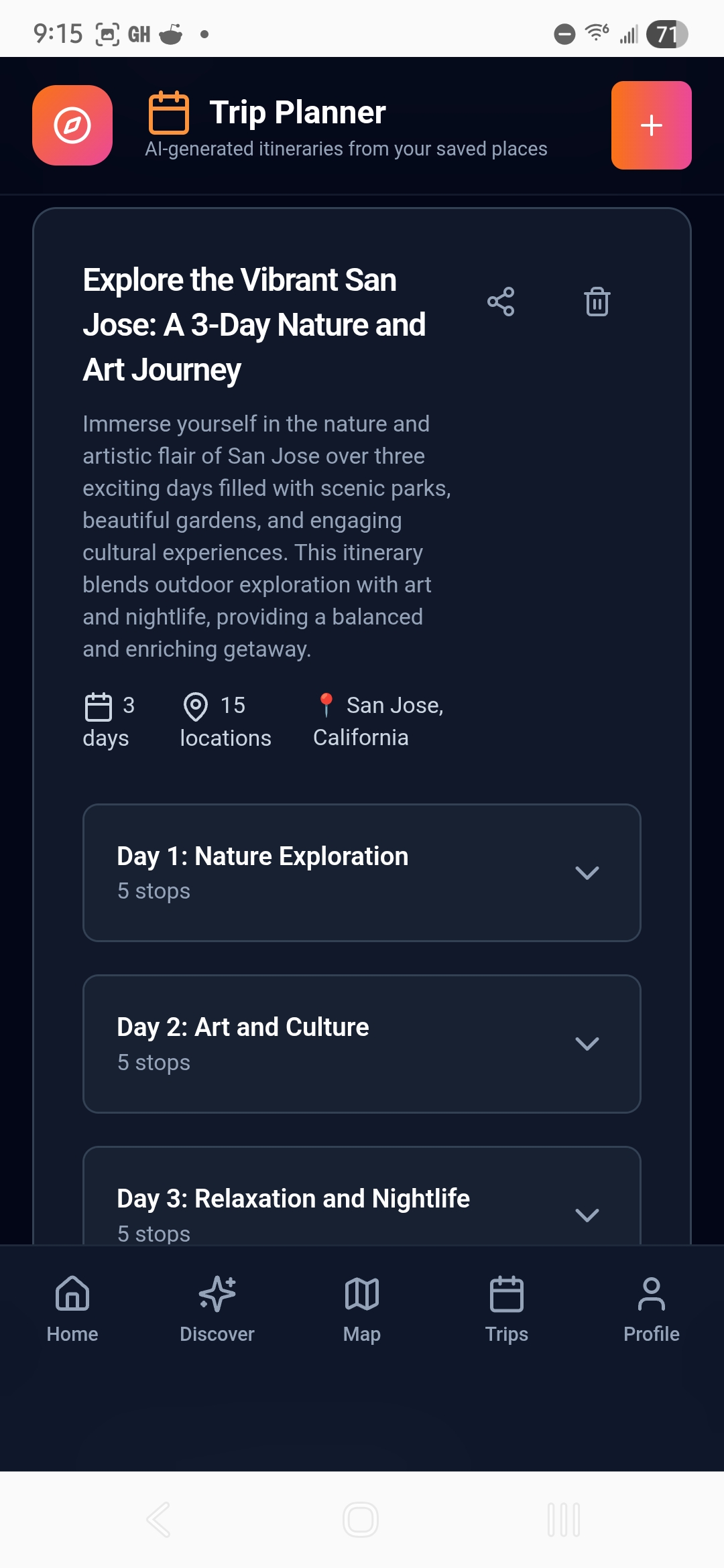Tap the calendar icon next to 3 days
This screenshot has height=1568, width=724.
(99, 706)
